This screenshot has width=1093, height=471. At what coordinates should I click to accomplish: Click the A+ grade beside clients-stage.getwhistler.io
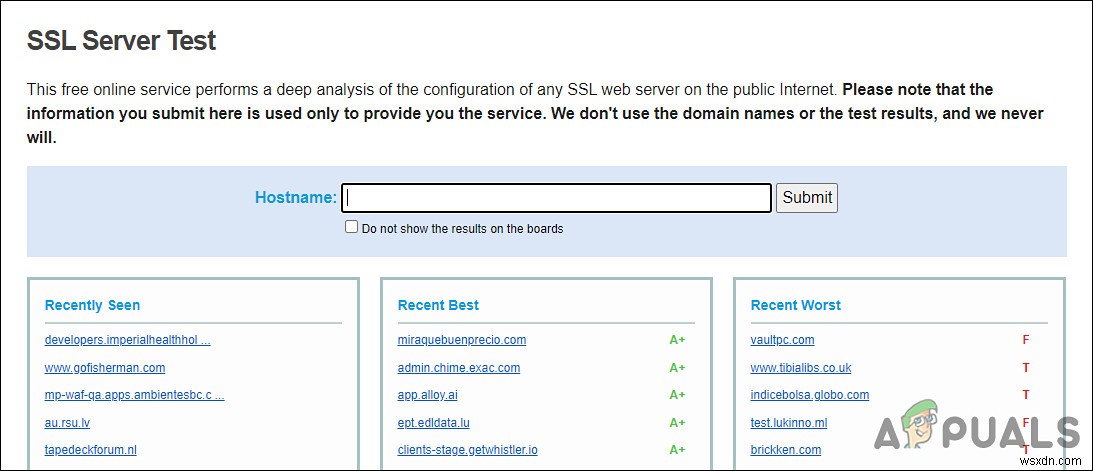[x=678, y=449]
